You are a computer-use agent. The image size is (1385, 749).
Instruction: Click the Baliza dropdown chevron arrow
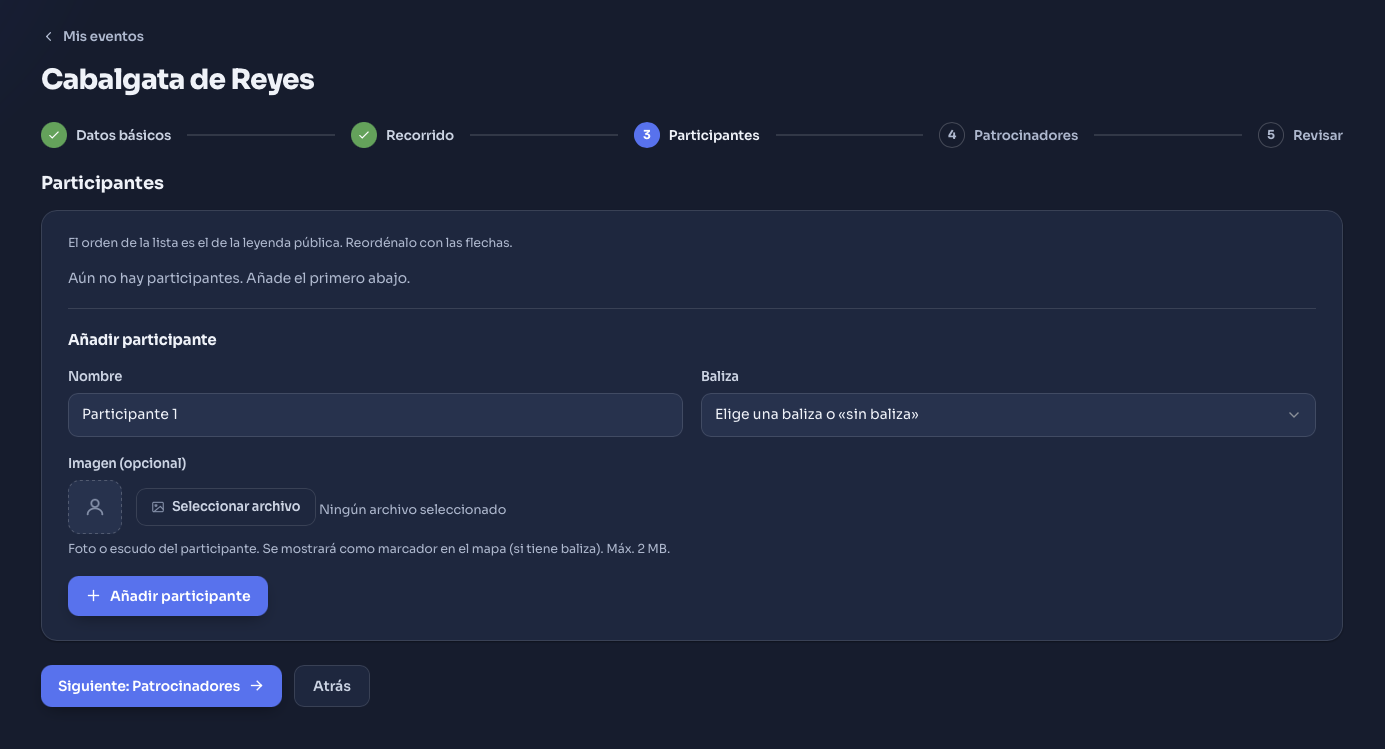(1294, 415)
